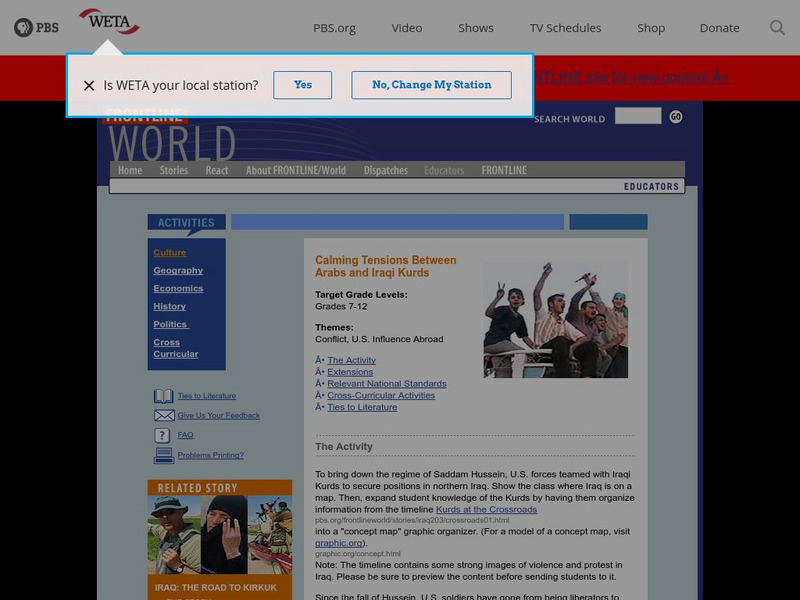Click the ACTIVITIES header label
This screenshot has width=800, height=600.
pyautogui.click(x=186, y=222)
